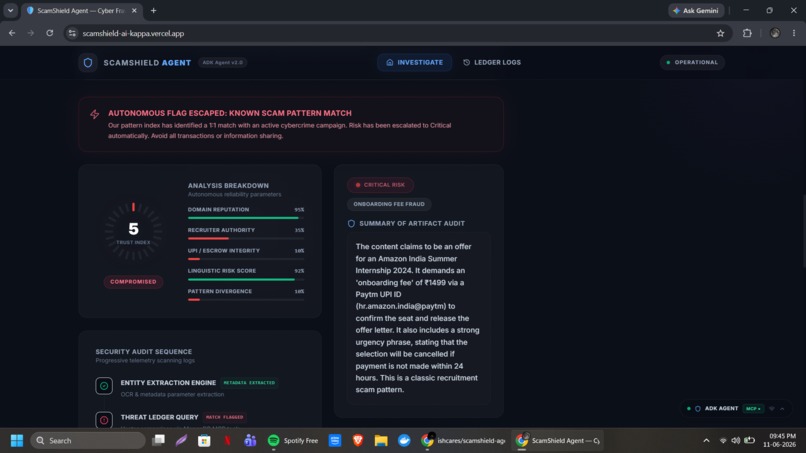
Task: Bookmark this page with star icon
Action: pyautogui.click(x=720, y=33)
